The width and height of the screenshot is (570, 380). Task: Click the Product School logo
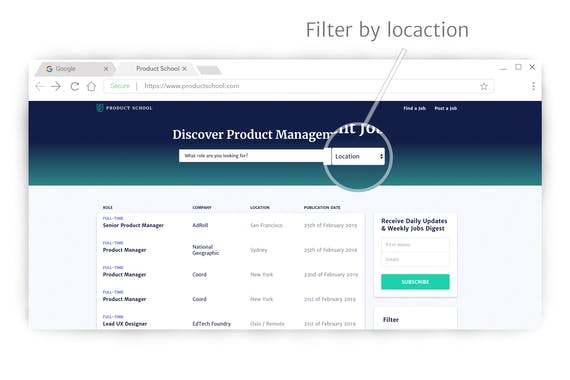(124, 108)
